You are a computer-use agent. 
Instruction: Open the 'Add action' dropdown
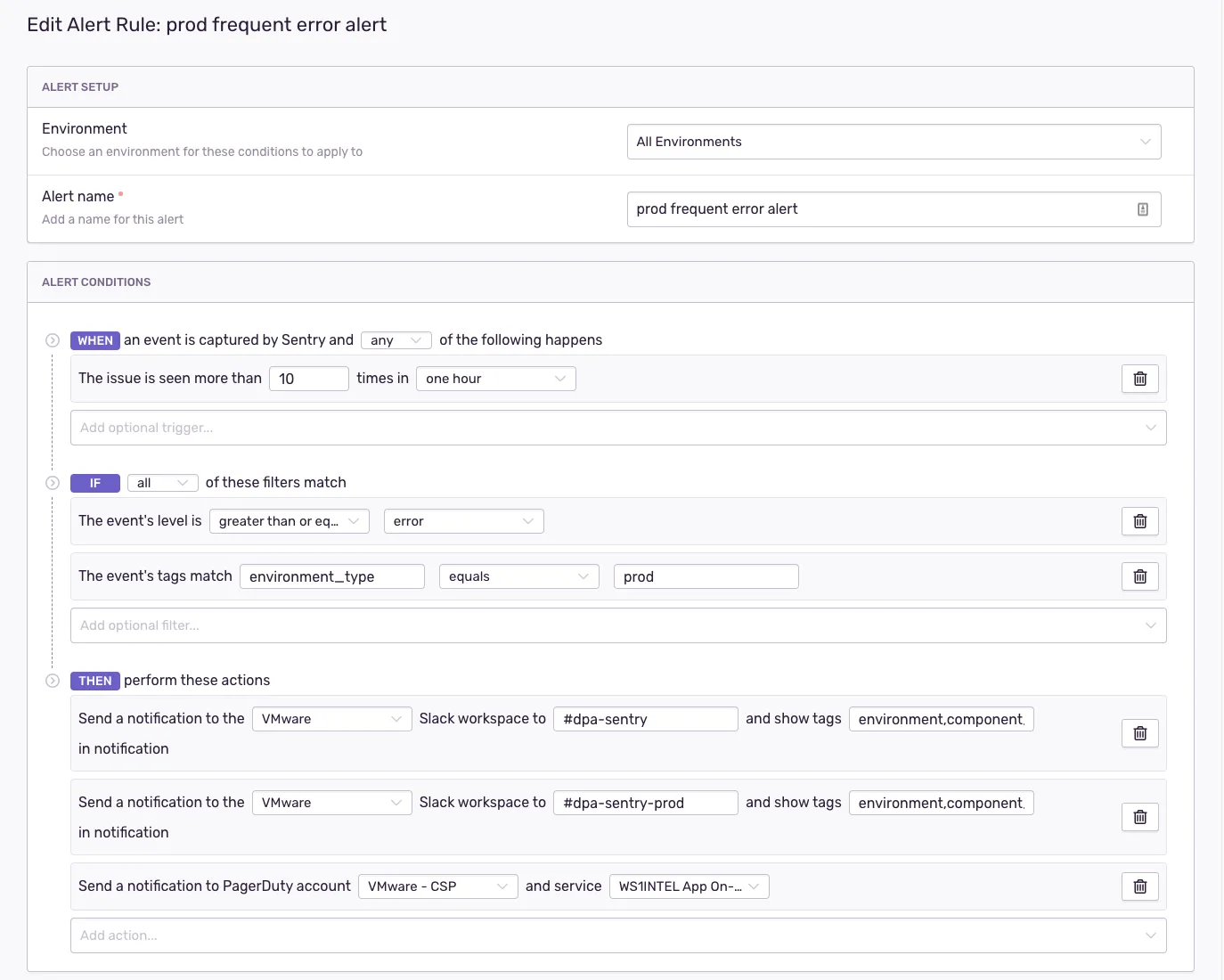point(617,935)
